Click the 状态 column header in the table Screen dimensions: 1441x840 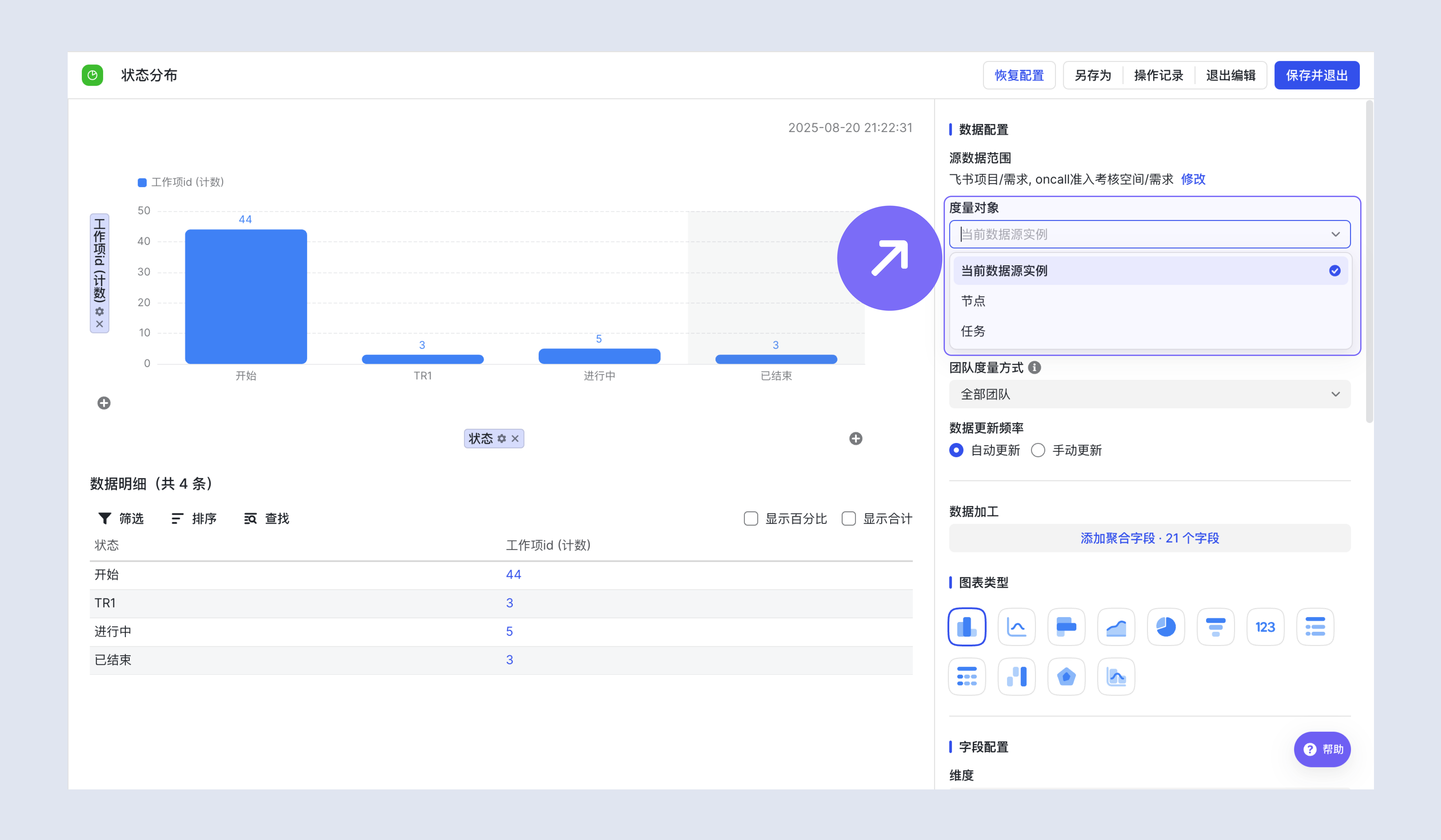tap(106, 545)
